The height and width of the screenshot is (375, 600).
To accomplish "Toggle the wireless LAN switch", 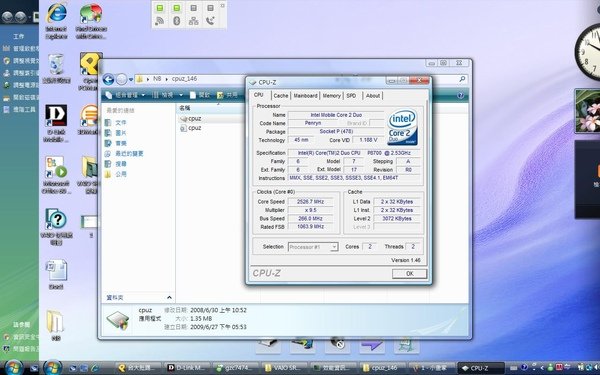I will click(160, 8).
